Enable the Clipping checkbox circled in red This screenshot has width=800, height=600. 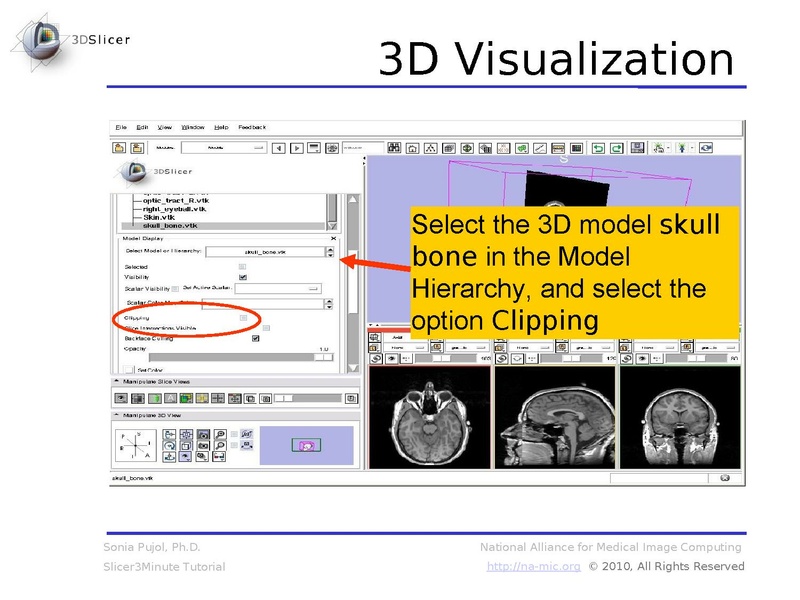pyautogui.click(x=243, y=317)
